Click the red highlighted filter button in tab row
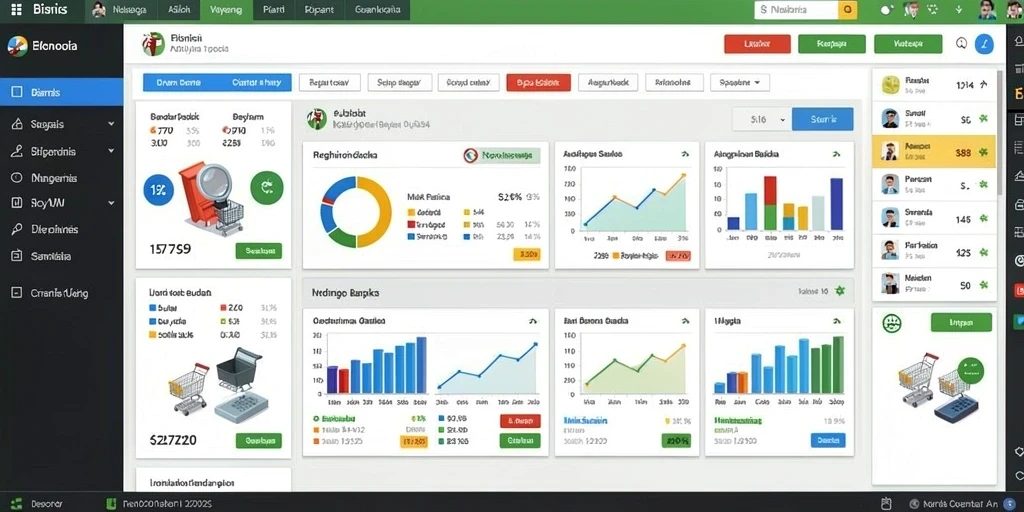This screenshot has height=512, width=1024. coord(538,83)
